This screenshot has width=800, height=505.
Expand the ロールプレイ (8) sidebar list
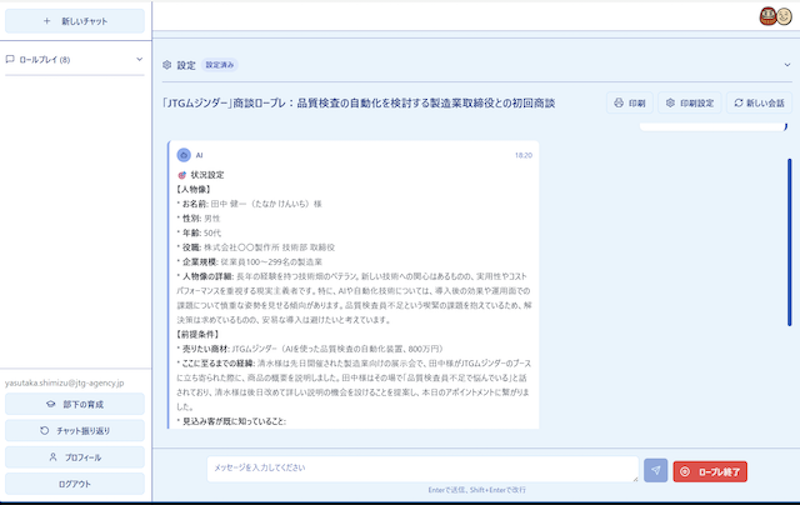139,60
